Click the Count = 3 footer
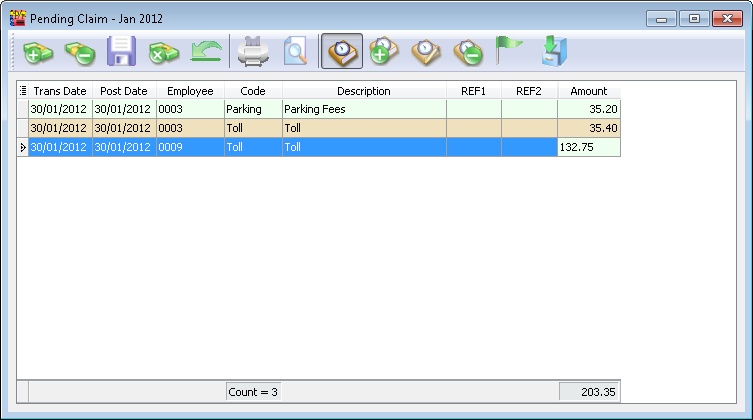The image size is (753, 420). click(253, 392)
